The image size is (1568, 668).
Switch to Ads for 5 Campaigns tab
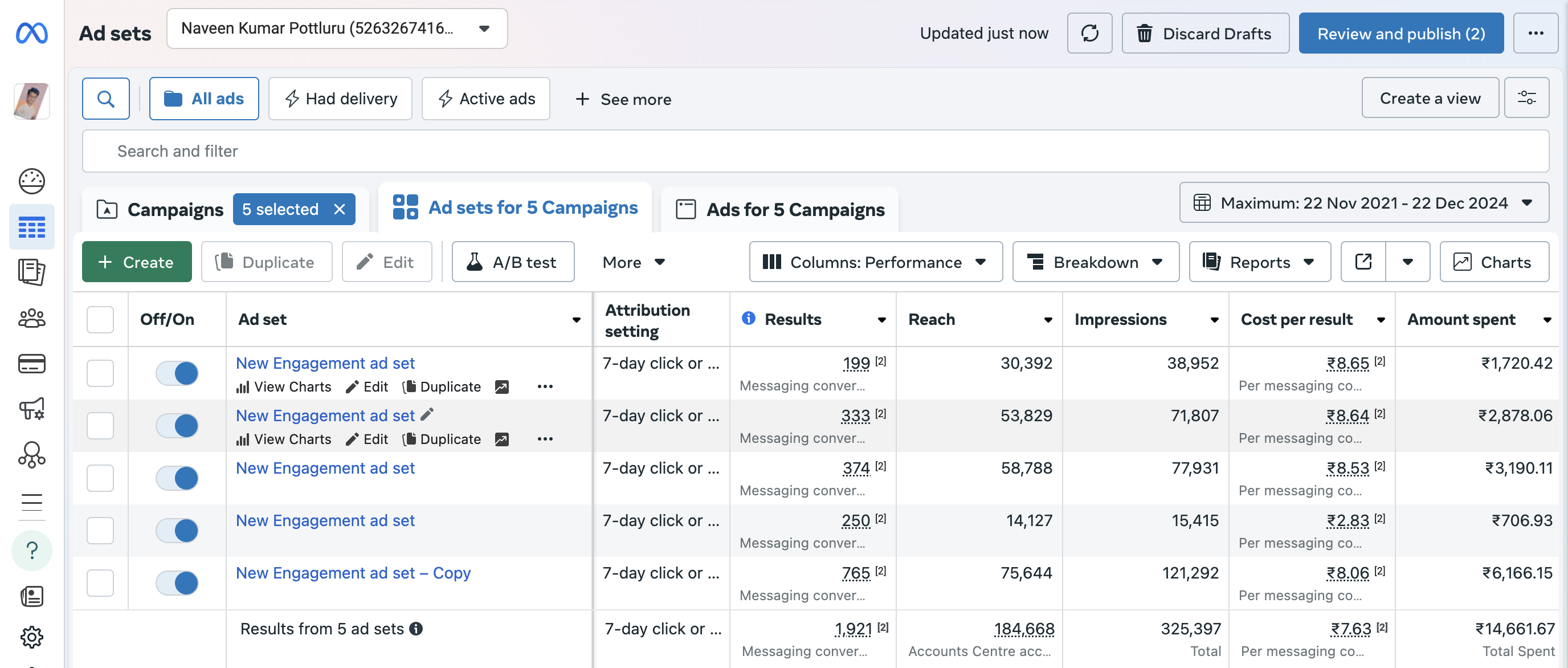pyautogui.click(x=781, y=210)
